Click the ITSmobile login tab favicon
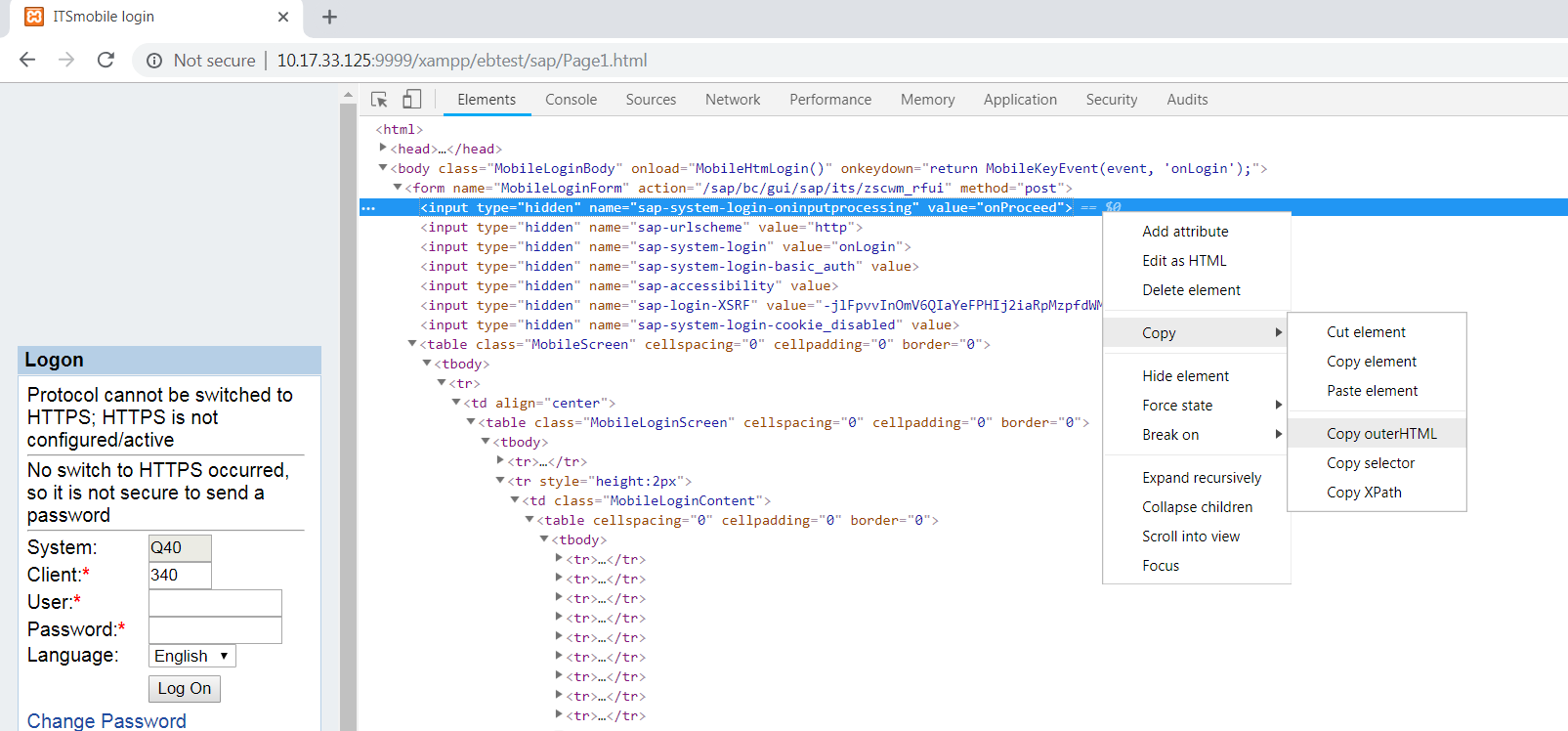Screen dimensions: 1568x731 [x=34, y=17]
